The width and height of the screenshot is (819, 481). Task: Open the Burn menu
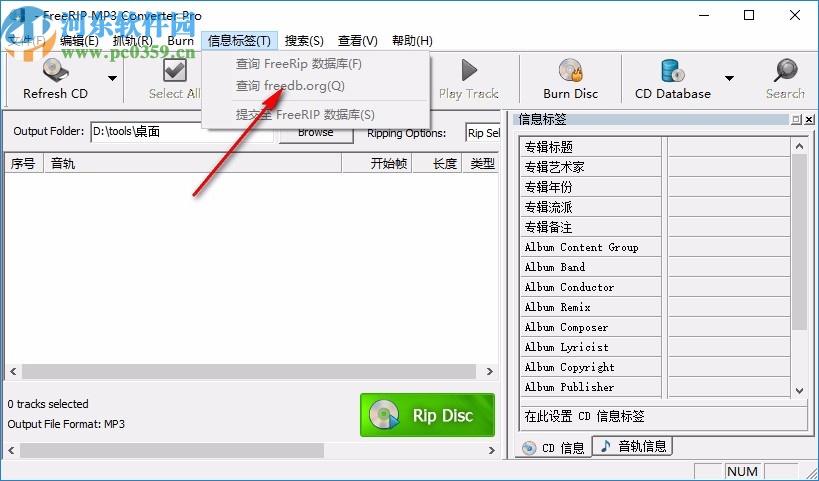point(180,41)
